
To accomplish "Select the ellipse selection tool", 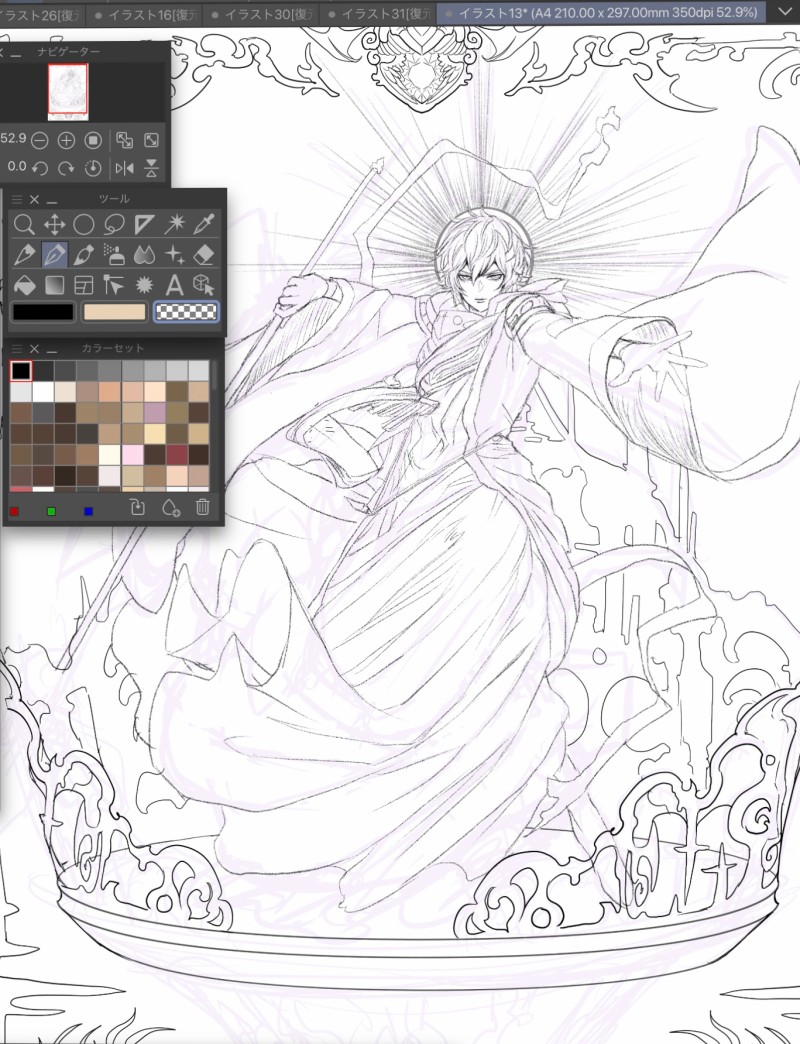I will coord(84,224).
